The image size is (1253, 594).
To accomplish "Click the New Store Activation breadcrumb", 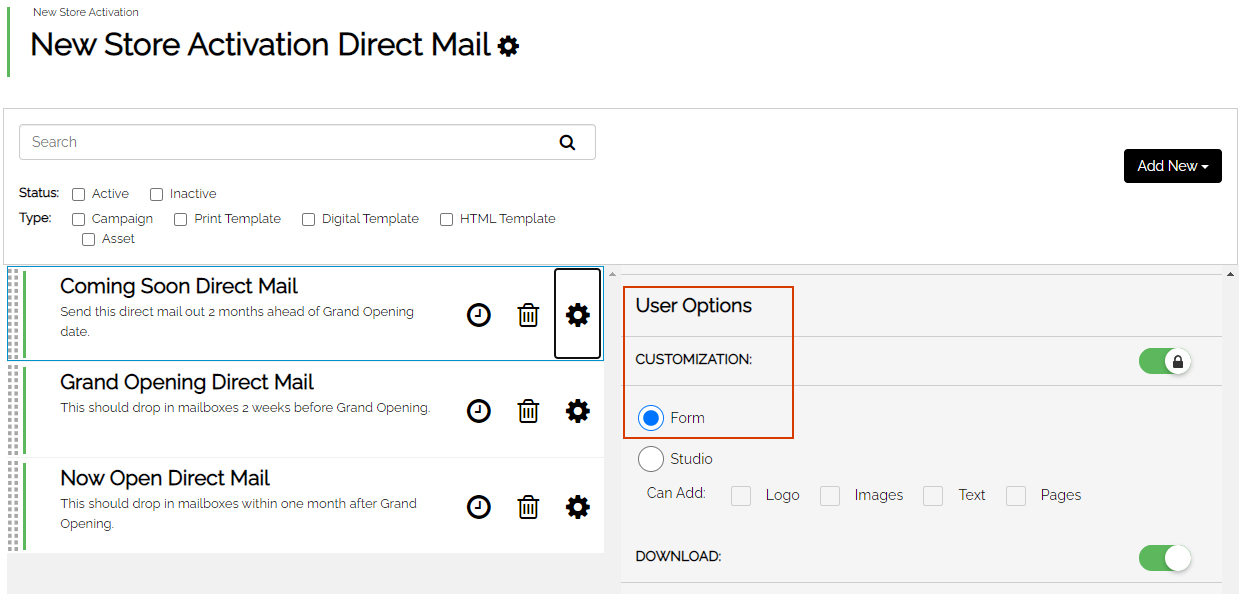I will (86, 12).
